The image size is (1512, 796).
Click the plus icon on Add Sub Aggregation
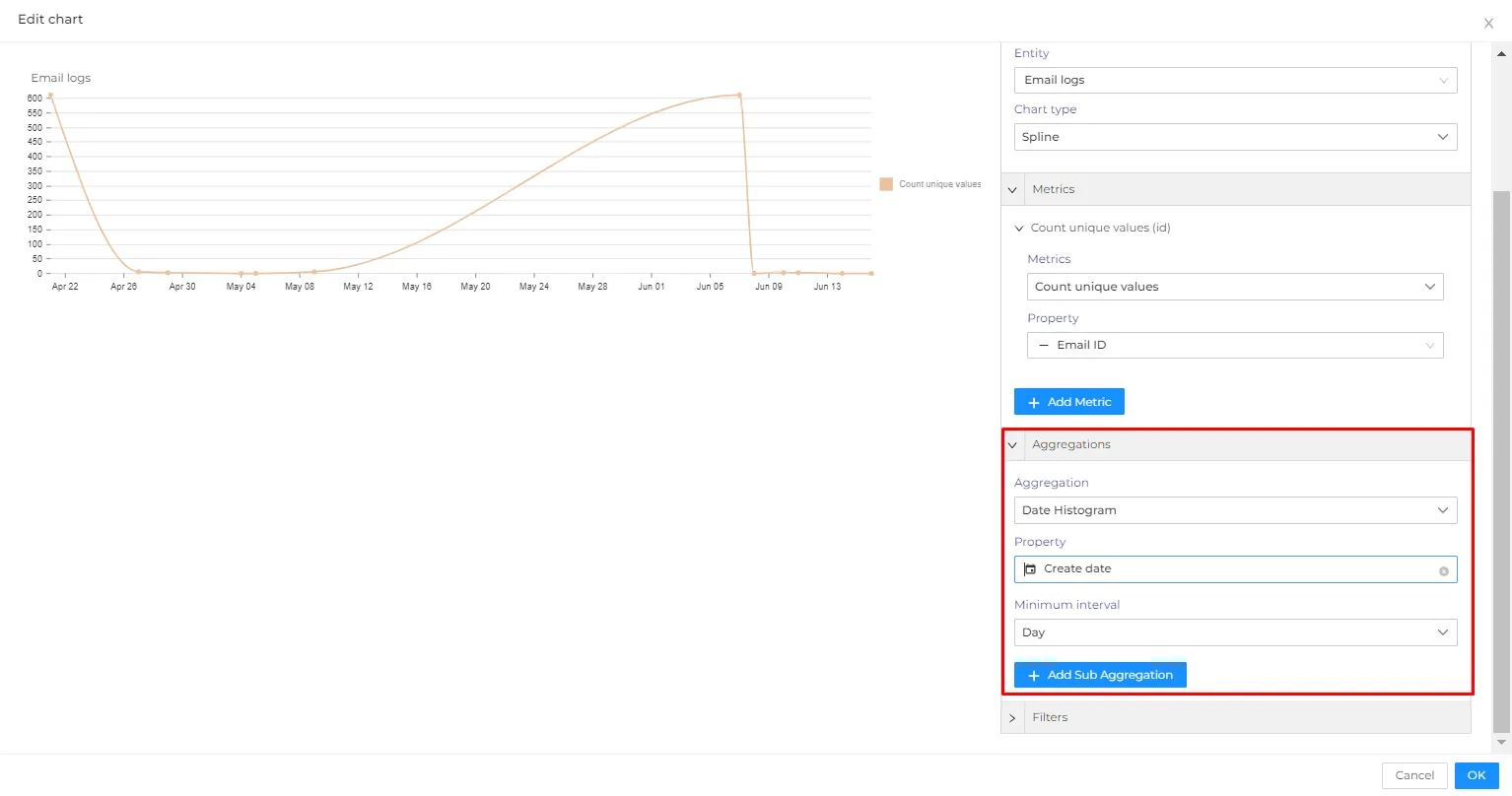[1034, 676]
